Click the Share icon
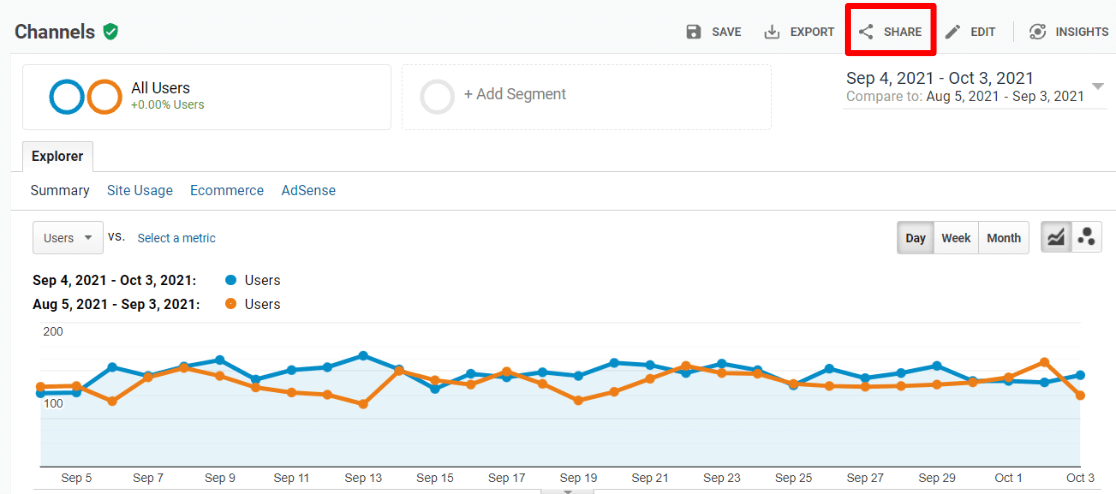Screen dimensions: 1116x494 click(x=866, y=32)
